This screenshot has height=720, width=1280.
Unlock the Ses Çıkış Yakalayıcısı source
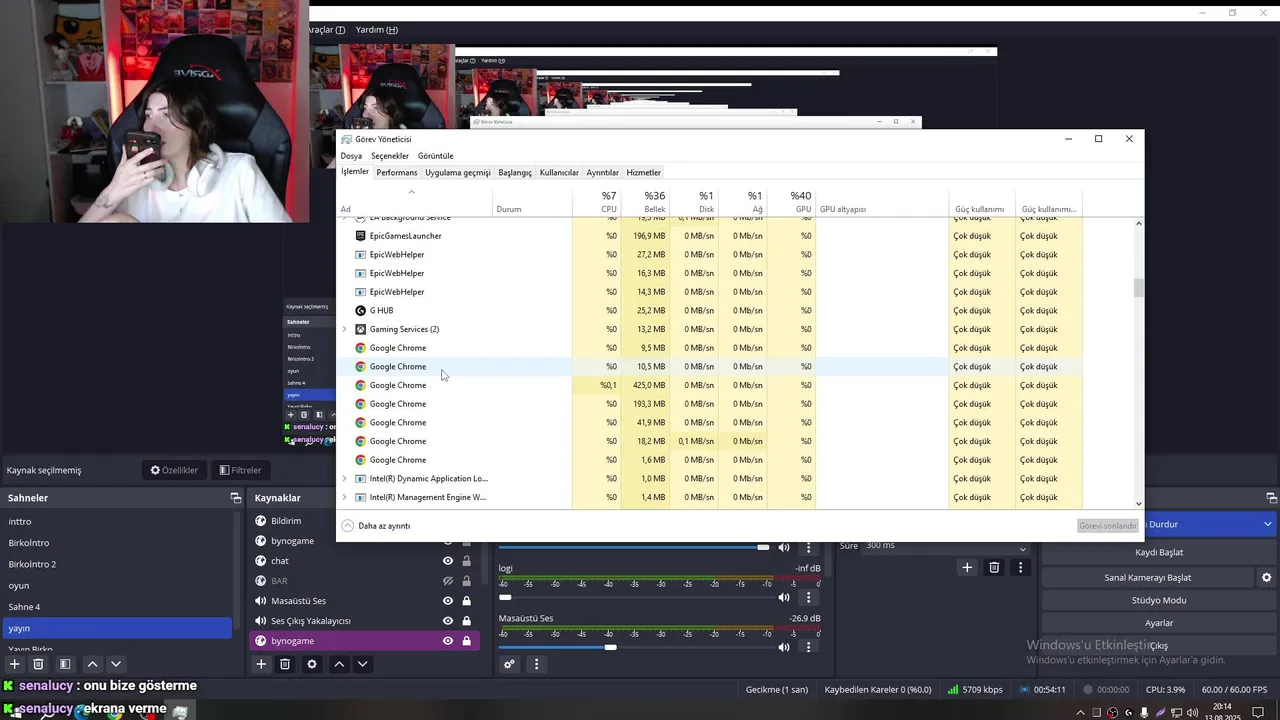pos(466,621)
